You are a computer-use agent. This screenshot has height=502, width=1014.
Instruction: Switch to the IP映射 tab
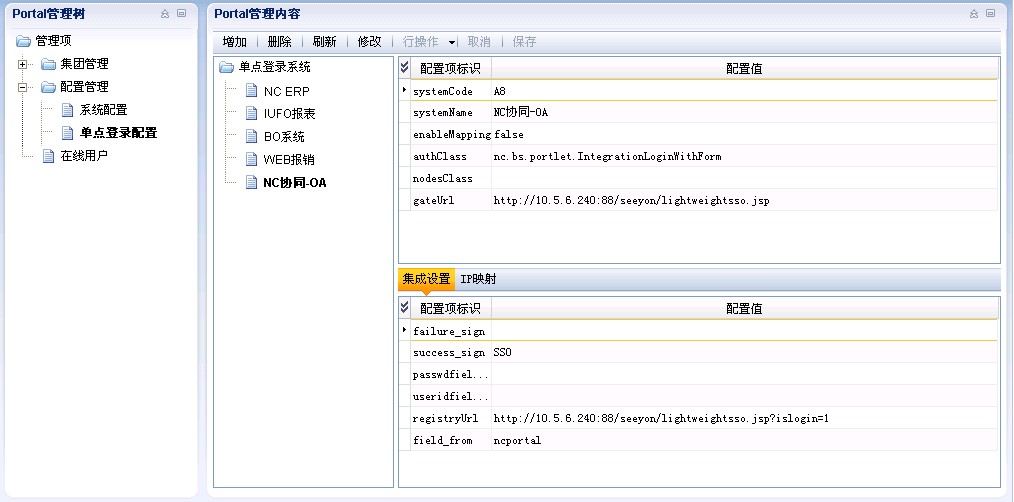(x=478, y=279)
